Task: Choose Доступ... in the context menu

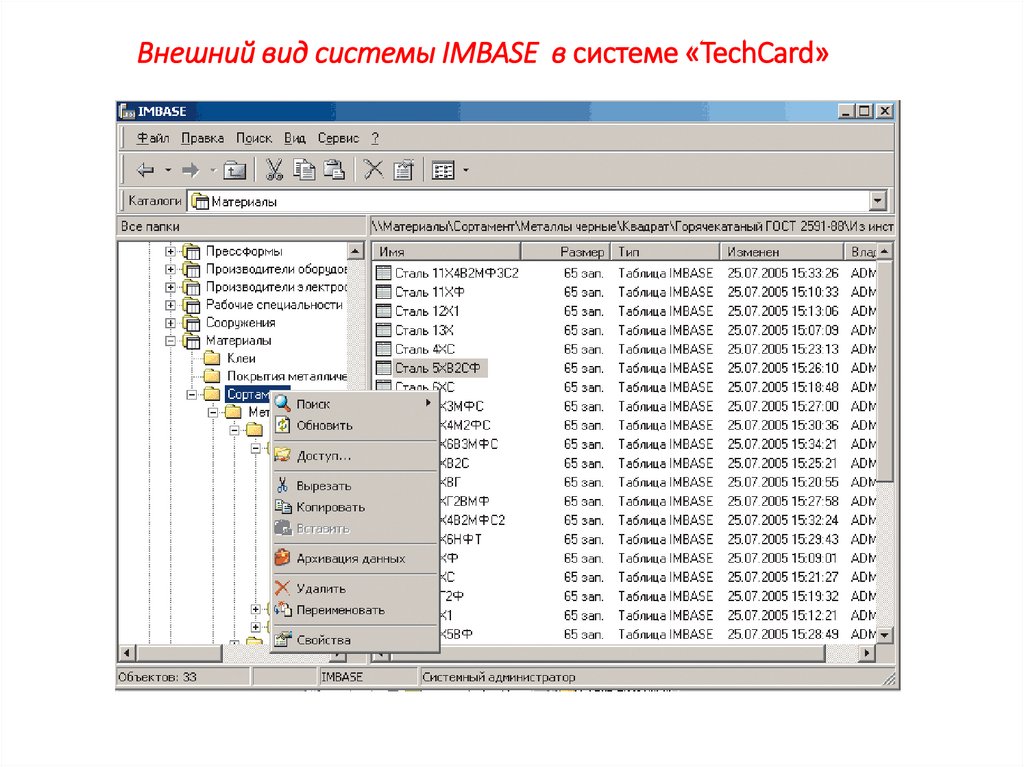Action: click(x=354, y=456)
